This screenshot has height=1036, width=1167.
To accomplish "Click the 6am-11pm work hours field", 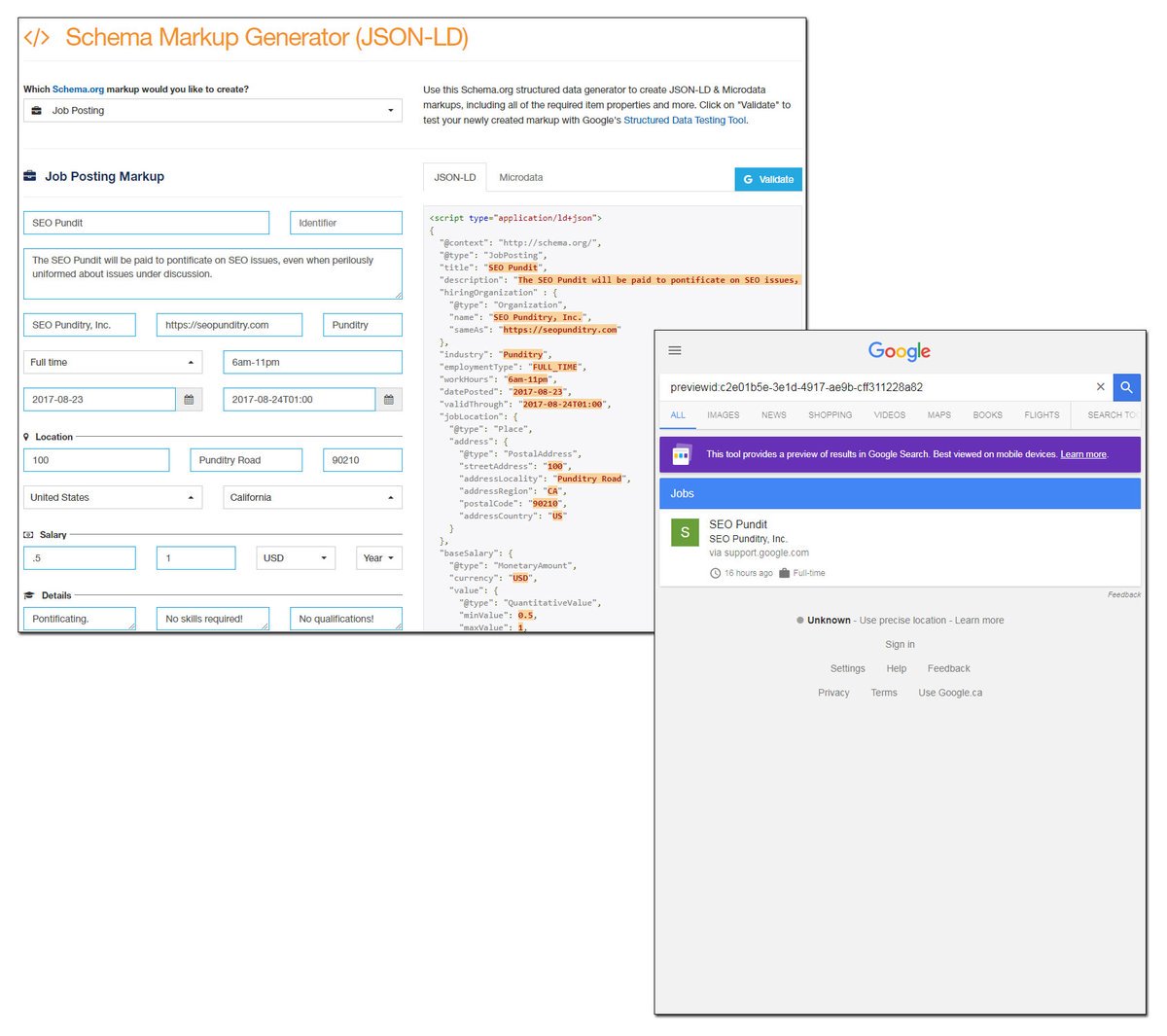I will pos(313,362).
